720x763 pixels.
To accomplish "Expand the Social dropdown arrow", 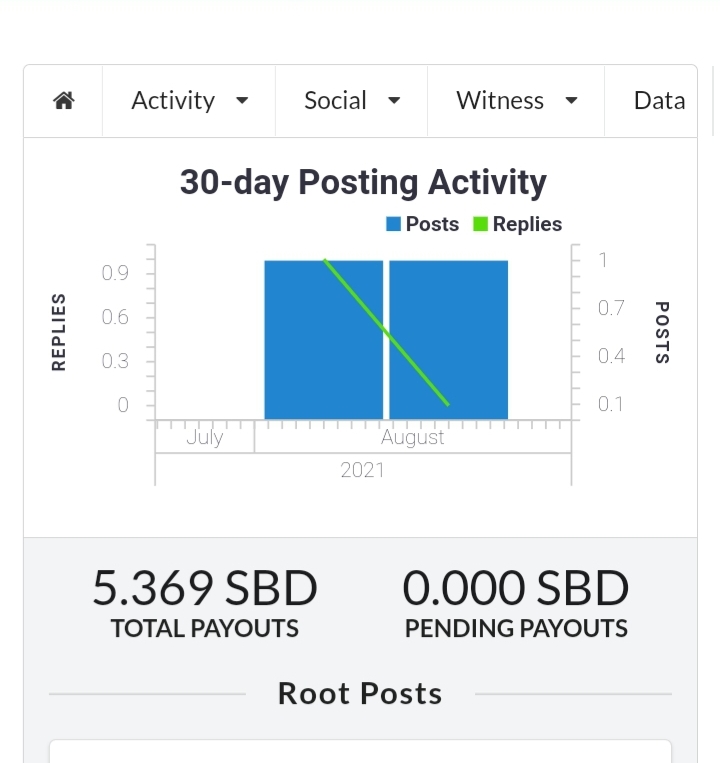I will [x=394, y=101].
